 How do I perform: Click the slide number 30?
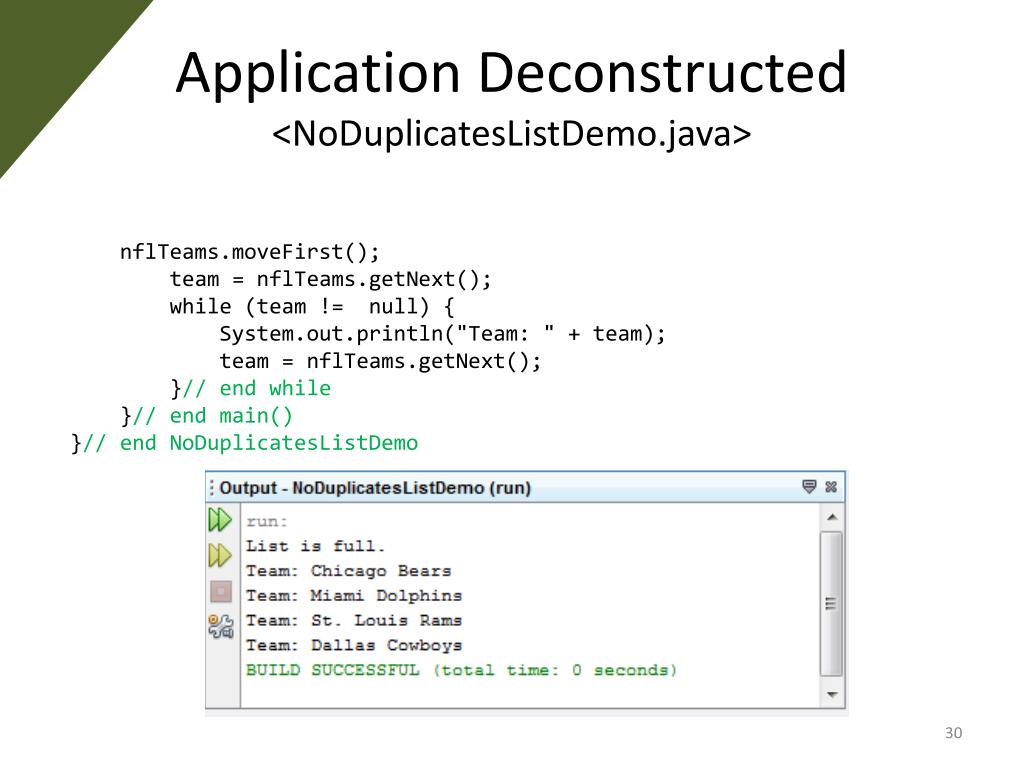click(953, 733)
